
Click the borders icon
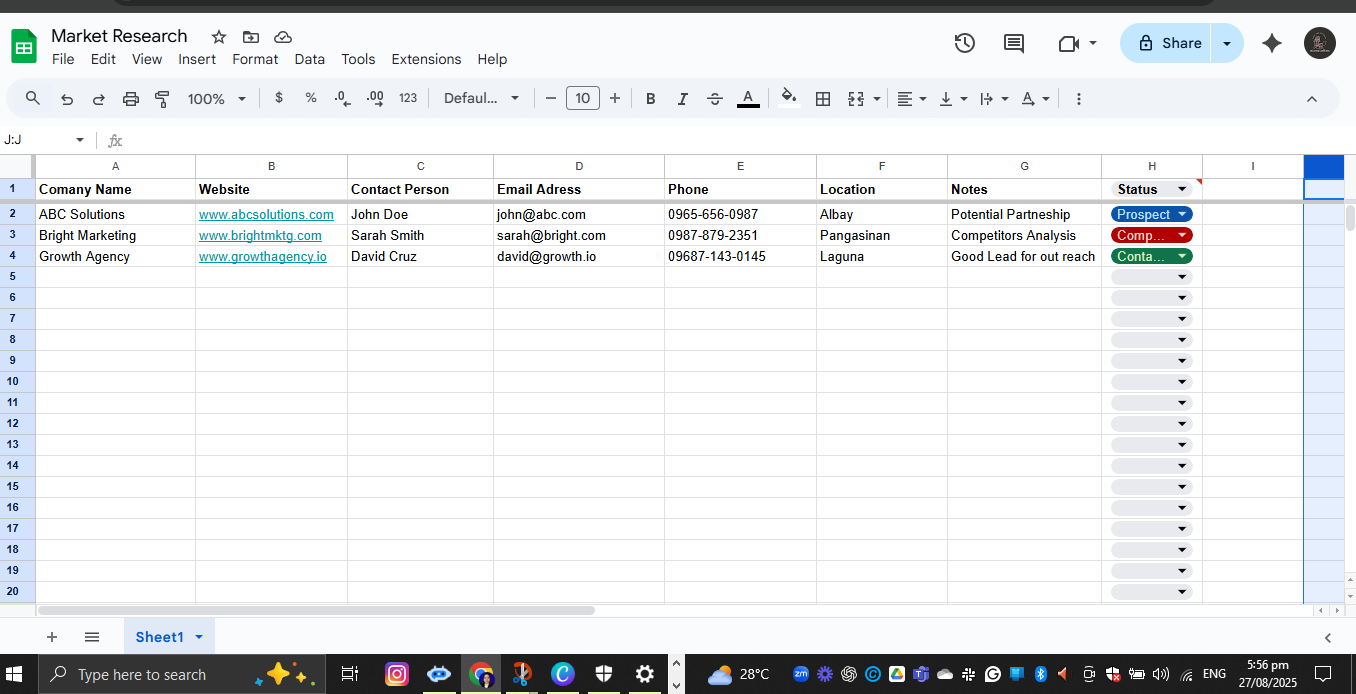823,99
